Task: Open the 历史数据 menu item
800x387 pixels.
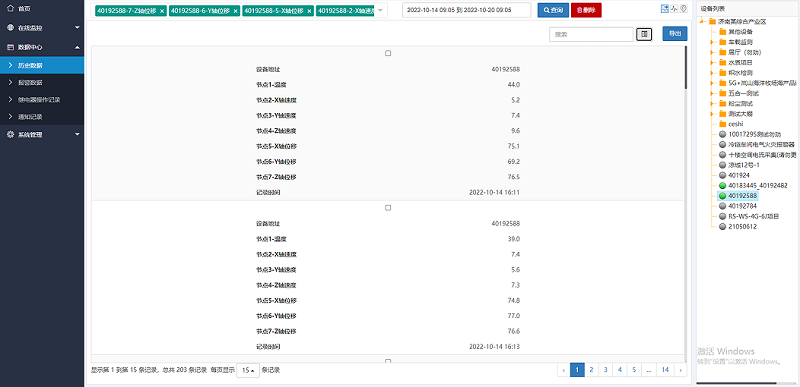Action: coord(42,65)
